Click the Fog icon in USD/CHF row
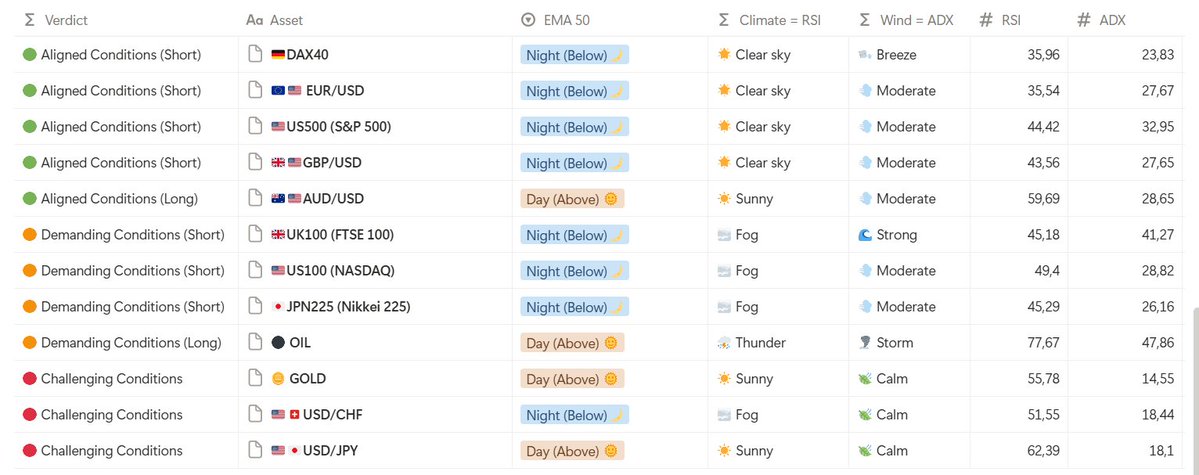 pyautogui.click(x=723, y=415)
